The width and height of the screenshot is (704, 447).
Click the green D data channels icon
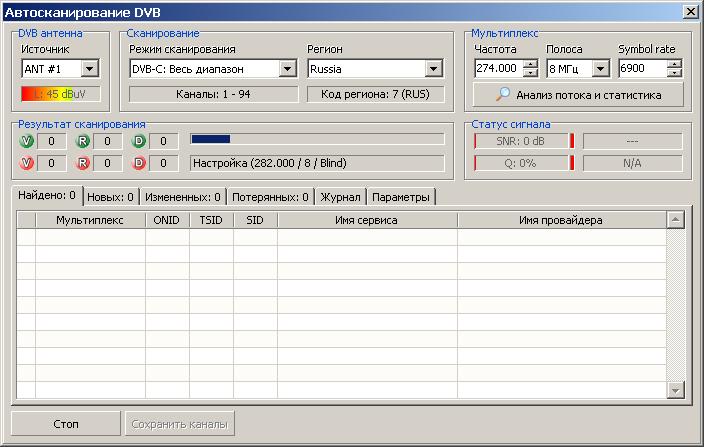click(x=140, y=141)
